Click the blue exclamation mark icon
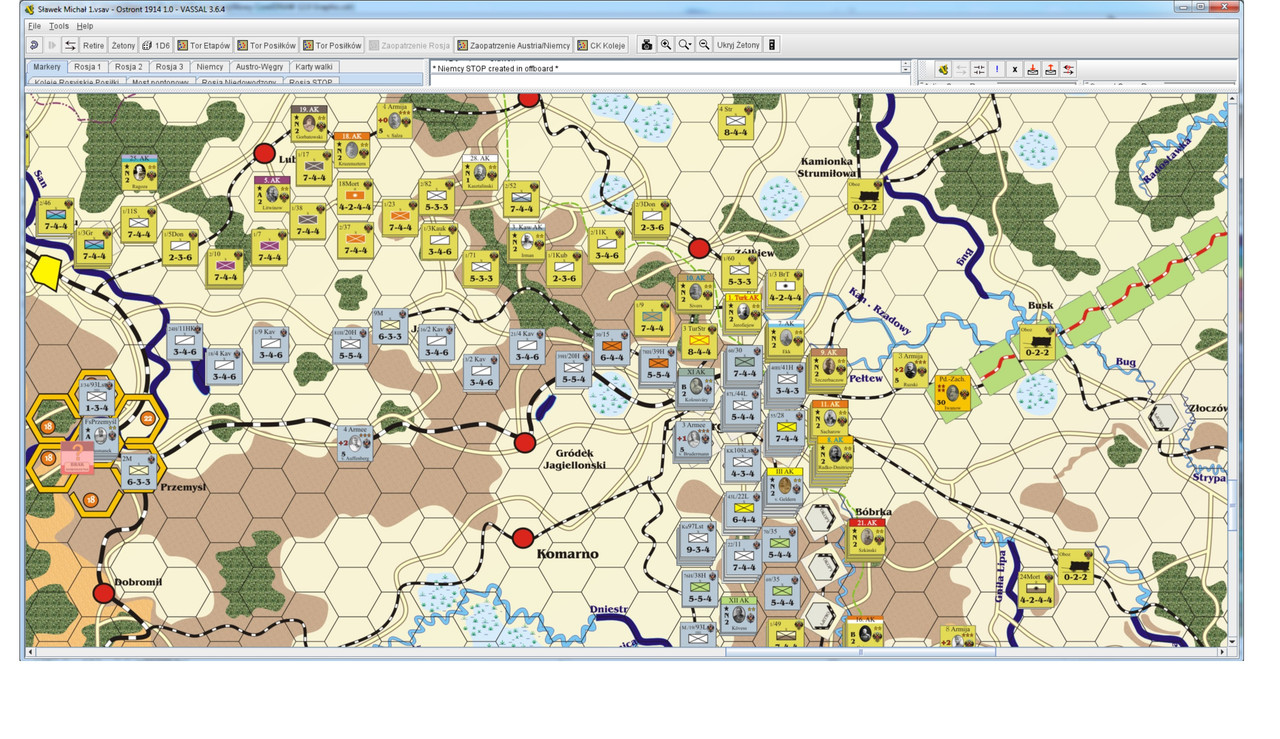 [997, 69]
